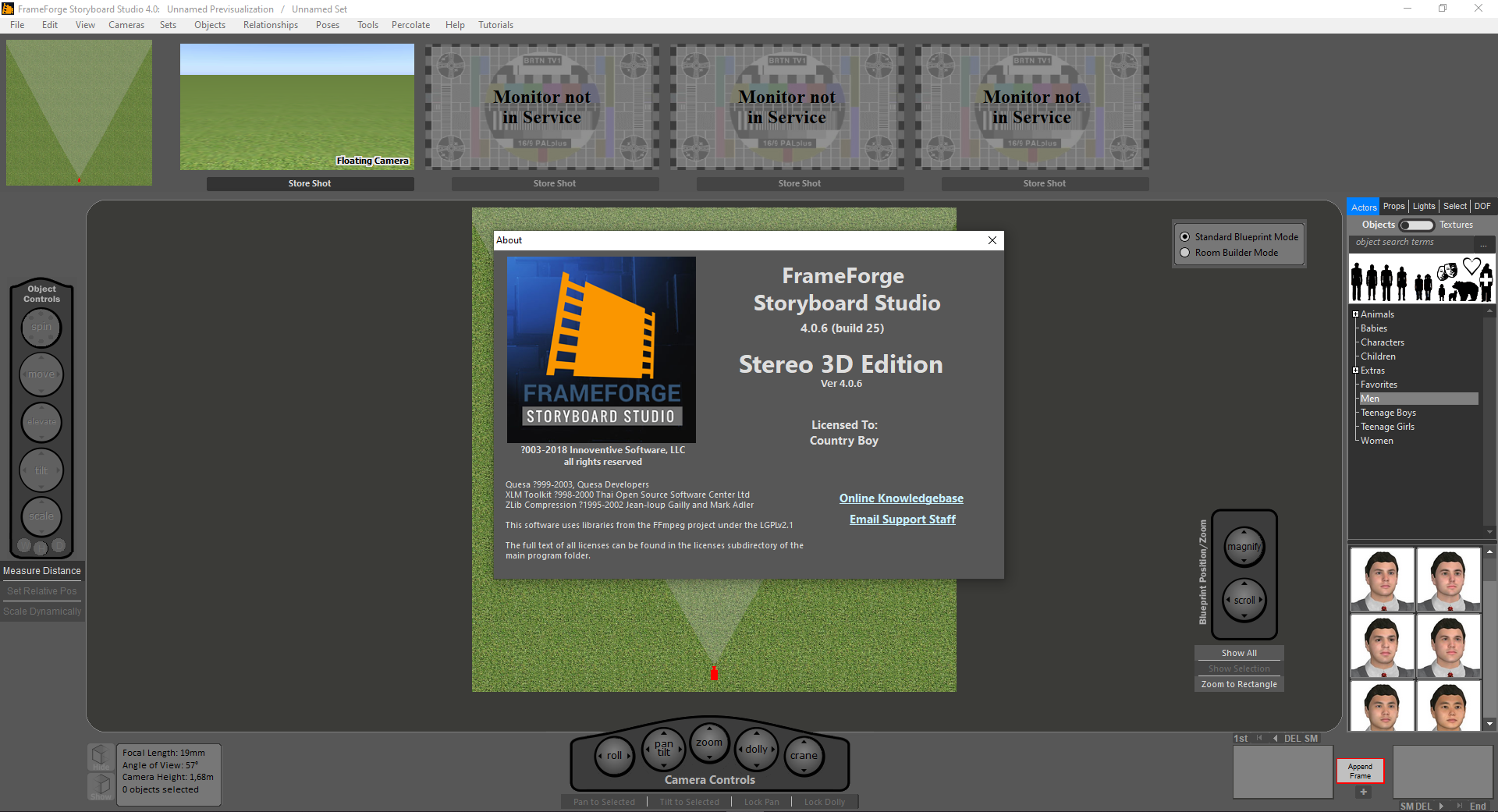Open the Poses menu
The image size is (1498, 812).
click(x=328, y=25)
